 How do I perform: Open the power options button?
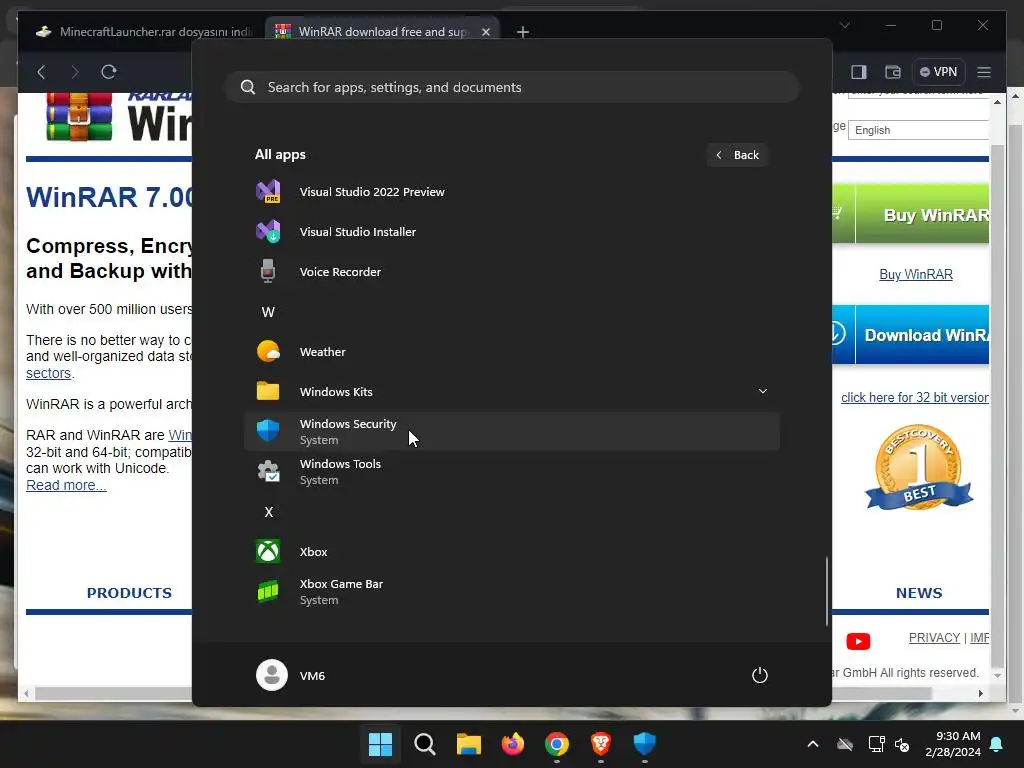click(x=760, y=675)
